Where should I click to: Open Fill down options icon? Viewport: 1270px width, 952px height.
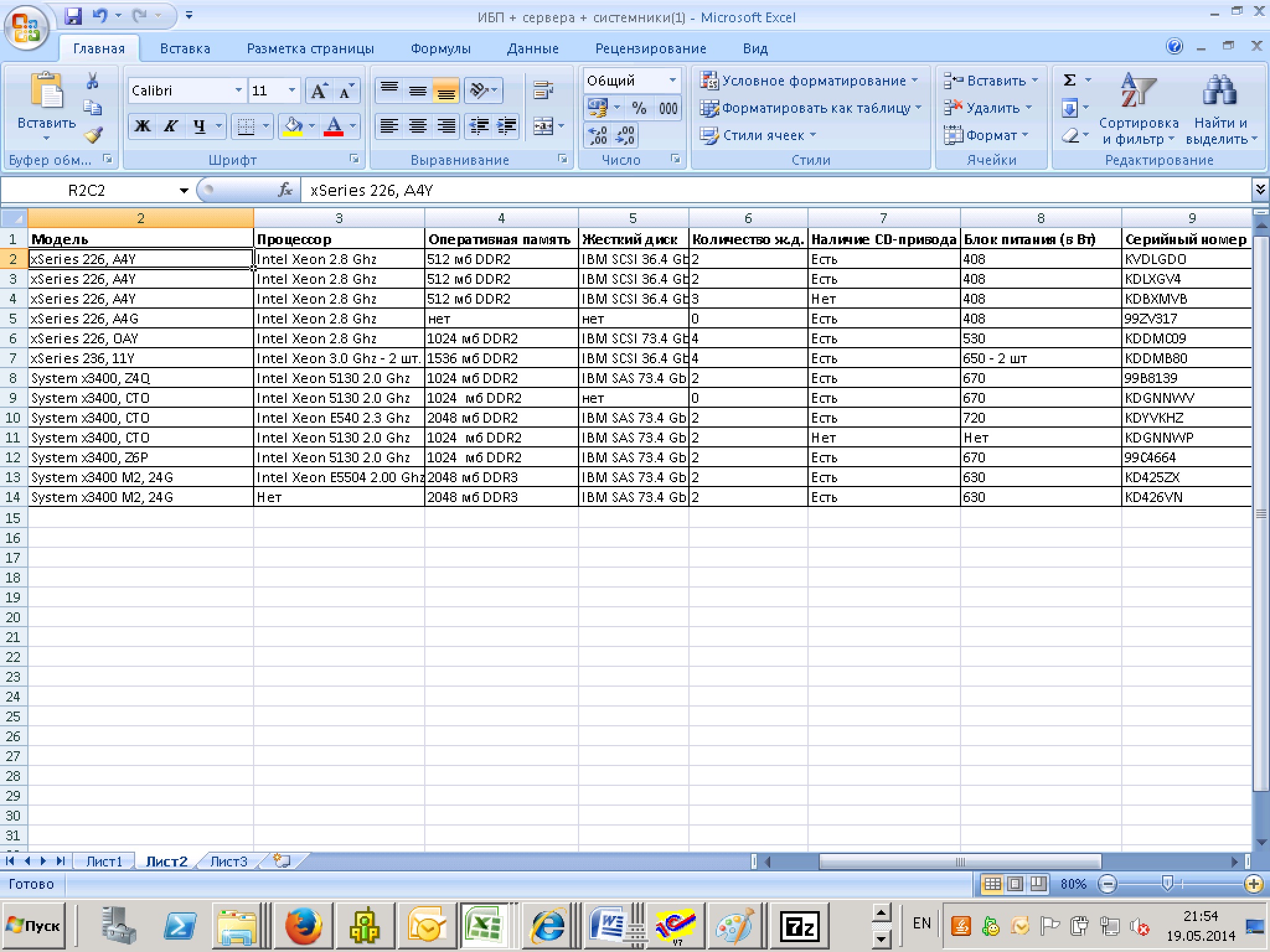point(1070,108)
